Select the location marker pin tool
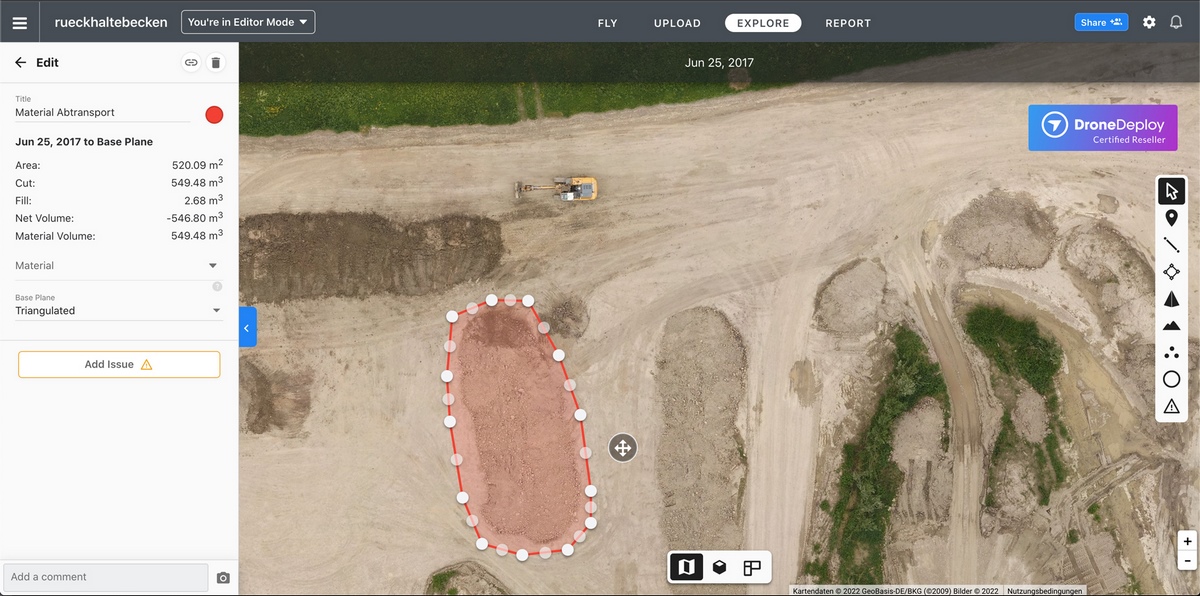The height and width of the screenshot is (596, 1200). point(1171,218)
